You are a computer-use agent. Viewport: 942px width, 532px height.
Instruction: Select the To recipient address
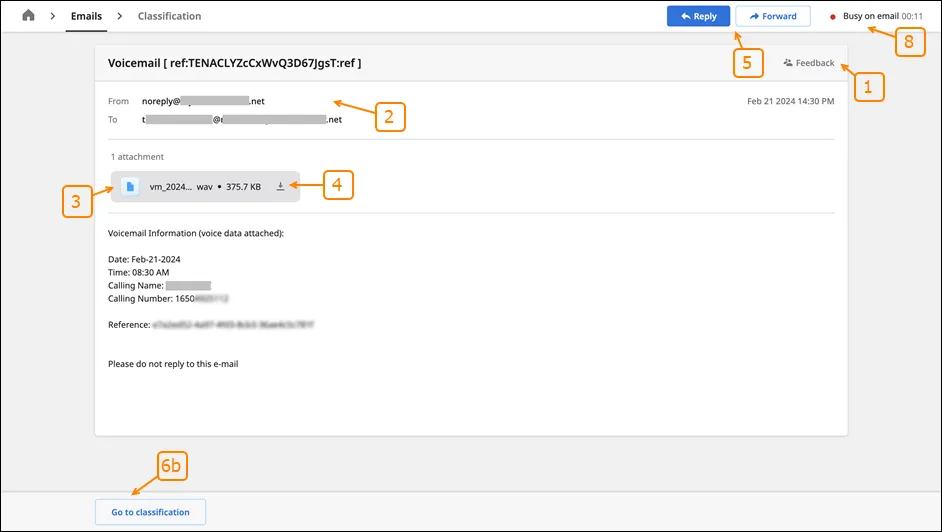coord(242,119)
